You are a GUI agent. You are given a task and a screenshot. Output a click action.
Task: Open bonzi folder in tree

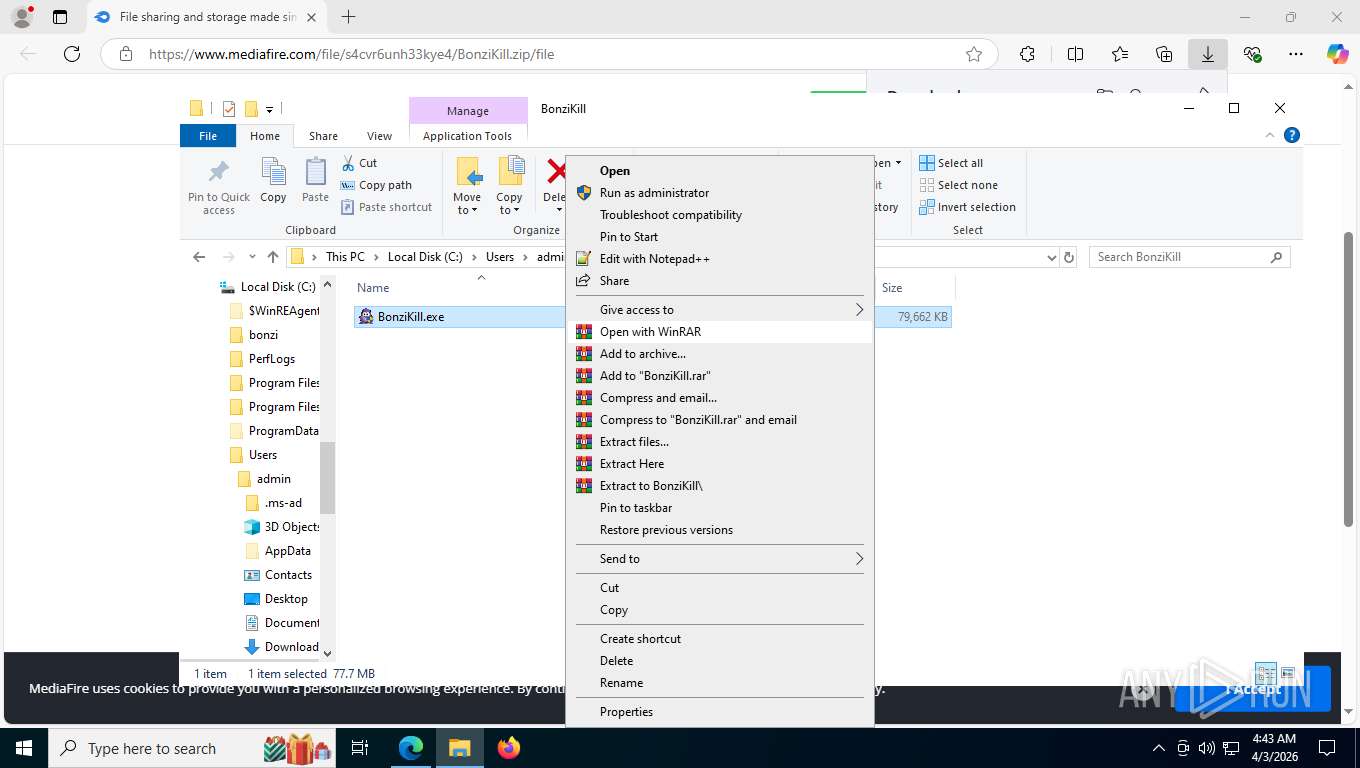[x=263, y=335]
